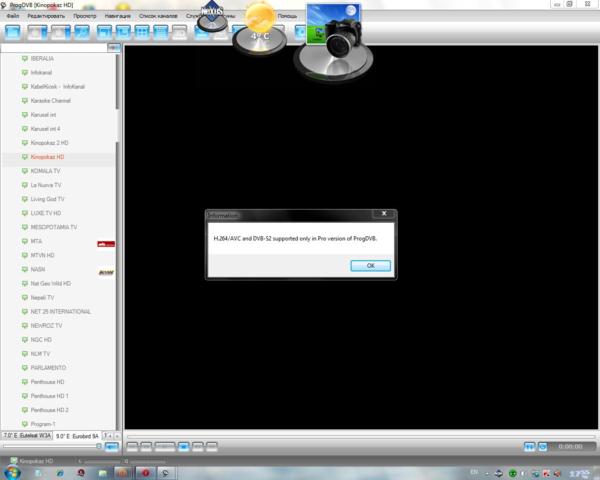
Task: Switch to the 7.0°E Eutelsat W3A tab
Action: (x=27, y=436)
